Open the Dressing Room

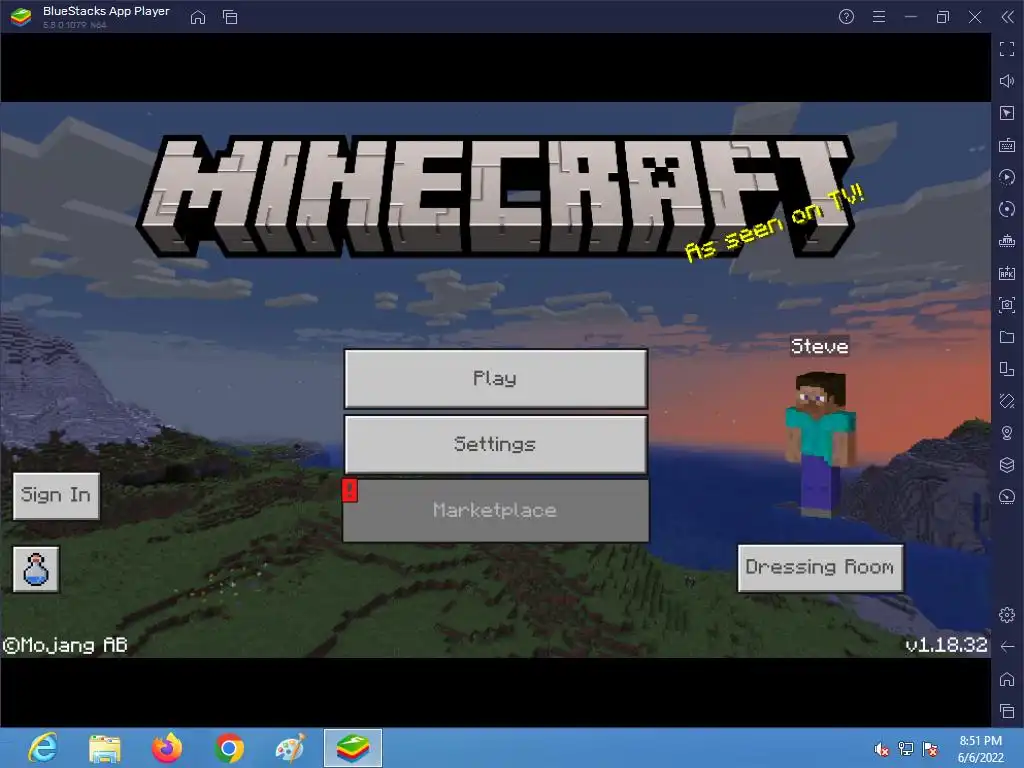tap(820, 568)
